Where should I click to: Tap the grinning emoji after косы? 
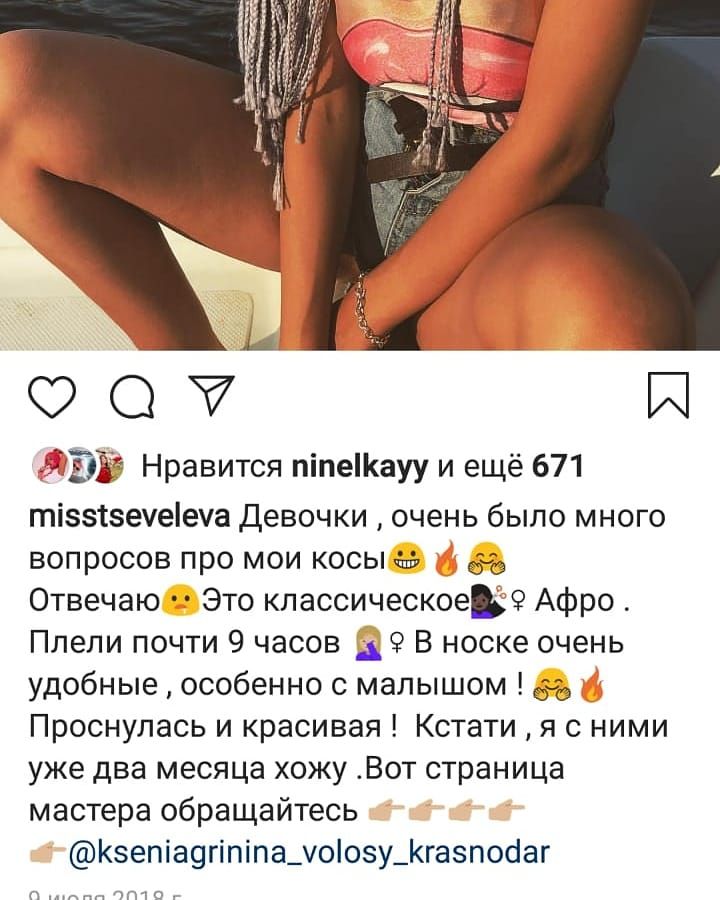[407, 558]
